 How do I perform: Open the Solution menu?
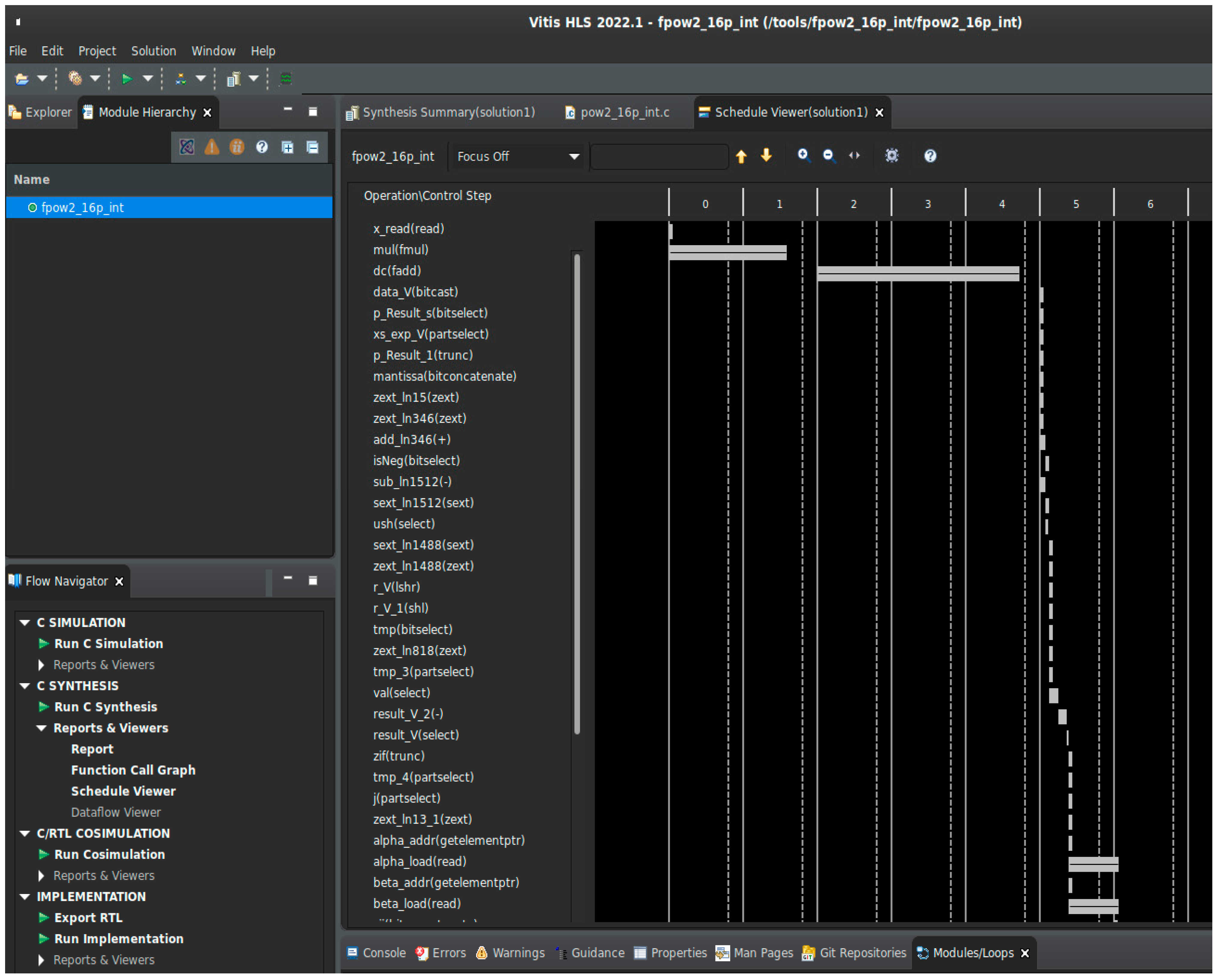coord(153,51)
